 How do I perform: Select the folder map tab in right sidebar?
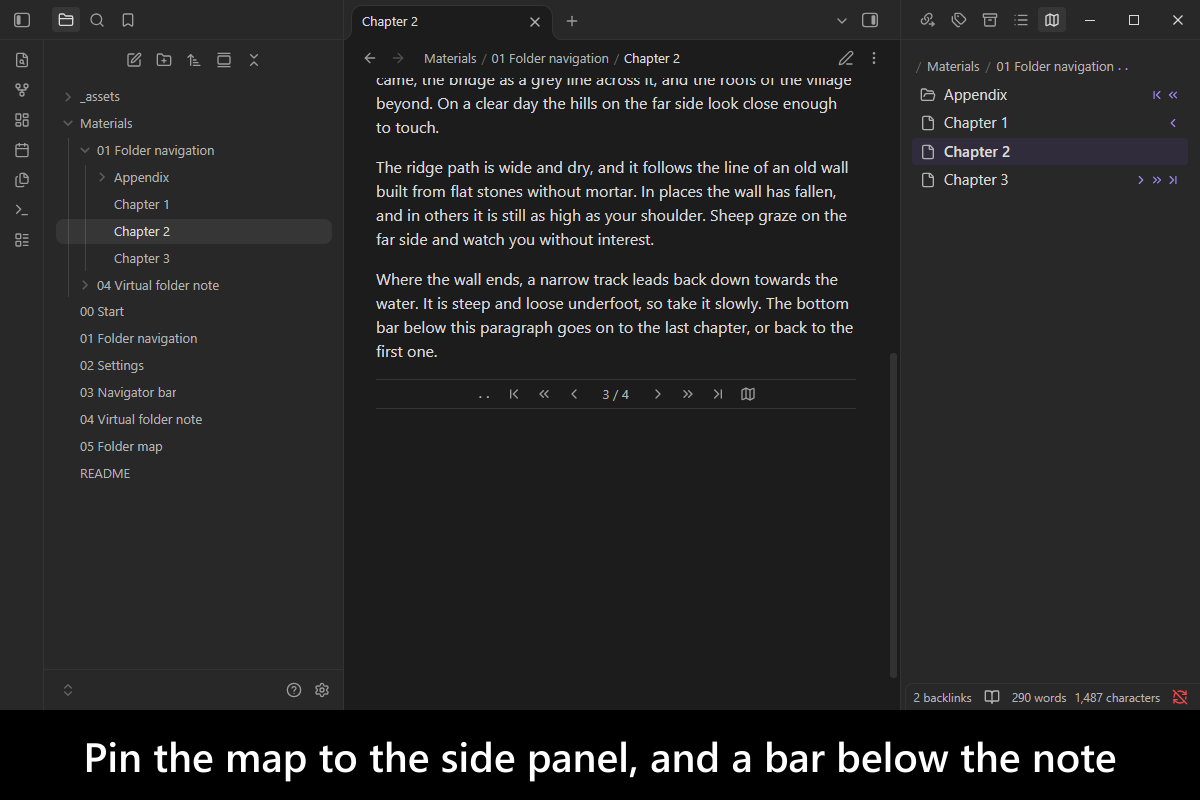(x=1051, y=20)
